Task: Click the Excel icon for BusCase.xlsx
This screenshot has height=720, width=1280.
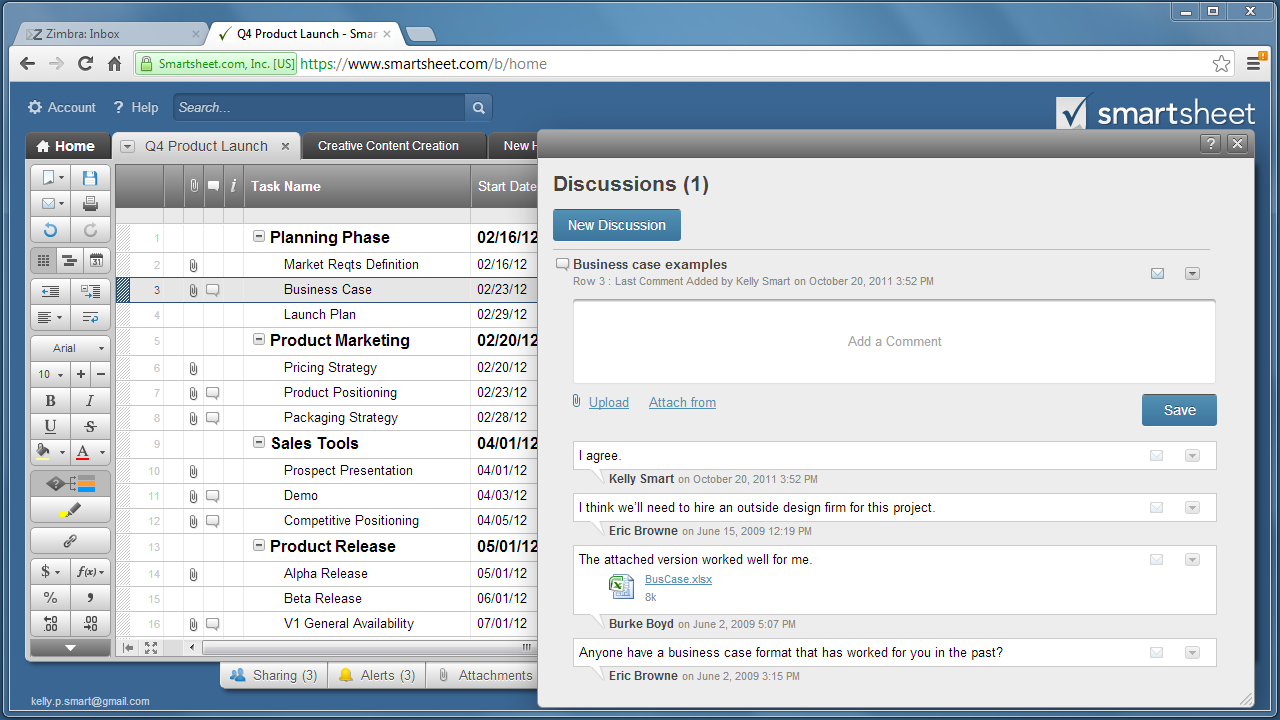Action: (622, 587)
